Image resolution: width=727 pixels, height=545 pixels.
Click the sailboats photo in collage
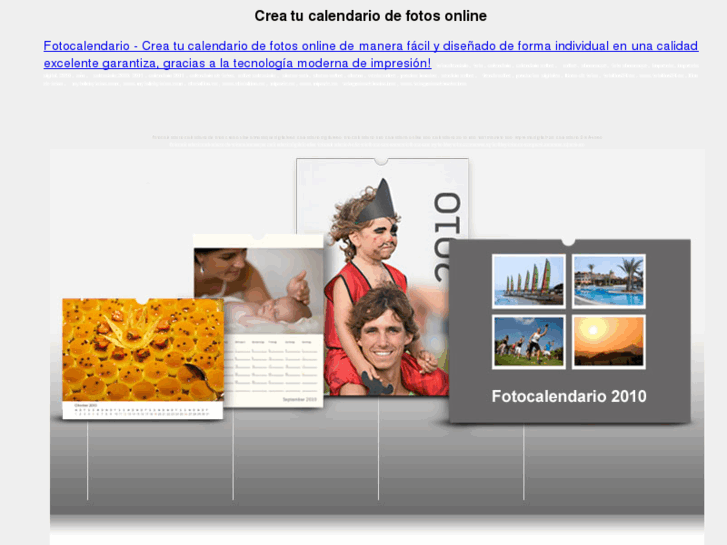[x=529, y=281]
